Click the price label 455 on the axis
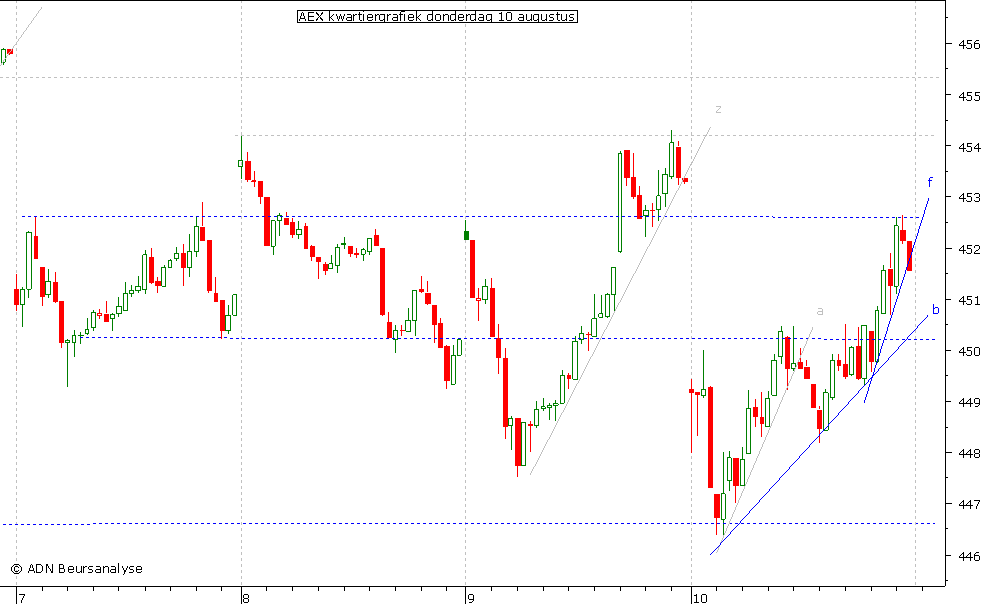Image resolution: width=983 pixels, height=604 pixels. 969,97
